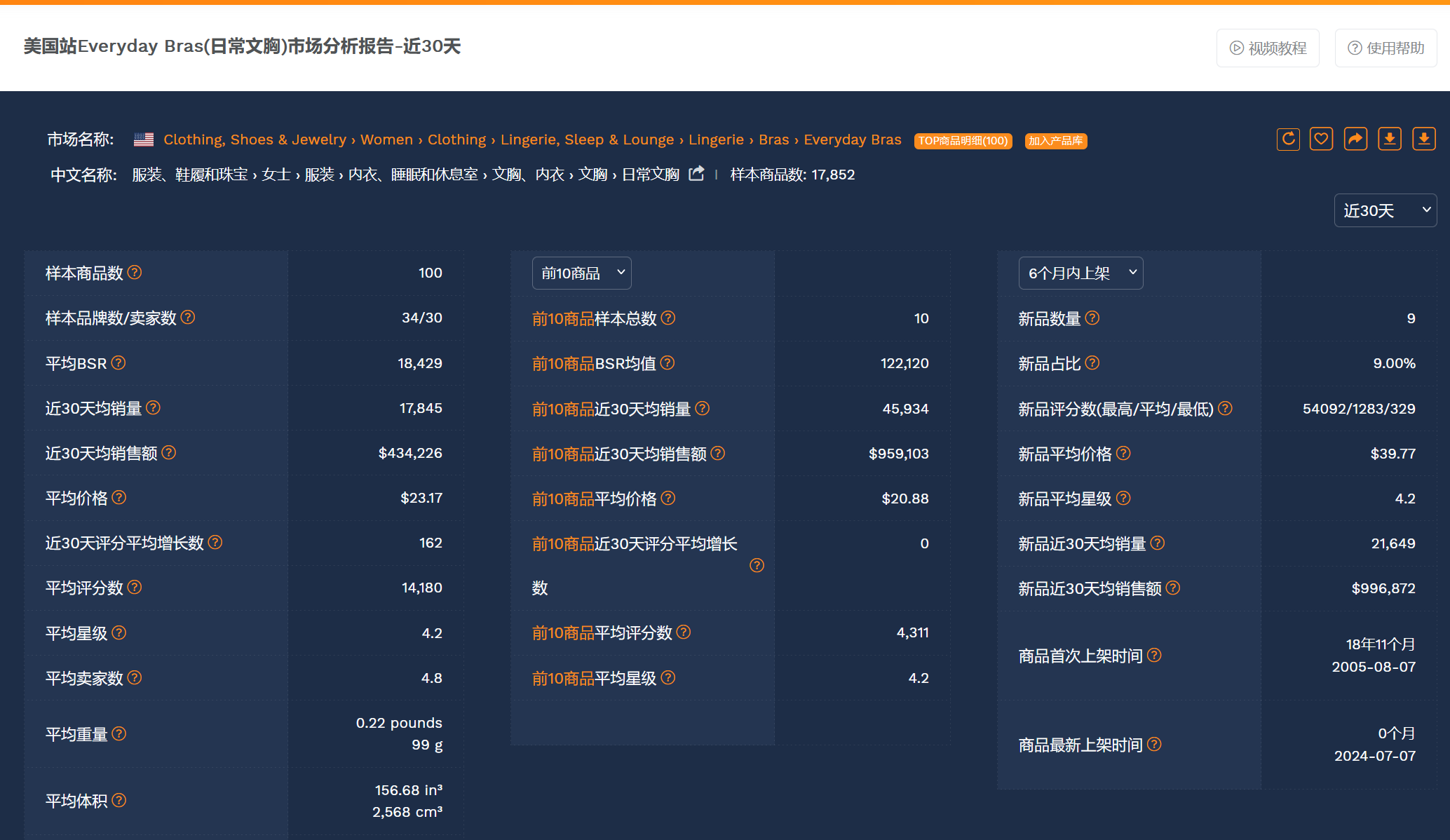The image size is (1450, 840).
Task: Click the 使用帮助 help button
Action: 1385,48
